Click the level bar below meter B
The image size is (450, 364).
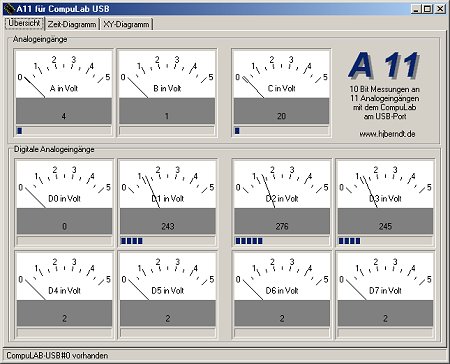[x=167, y=131]
